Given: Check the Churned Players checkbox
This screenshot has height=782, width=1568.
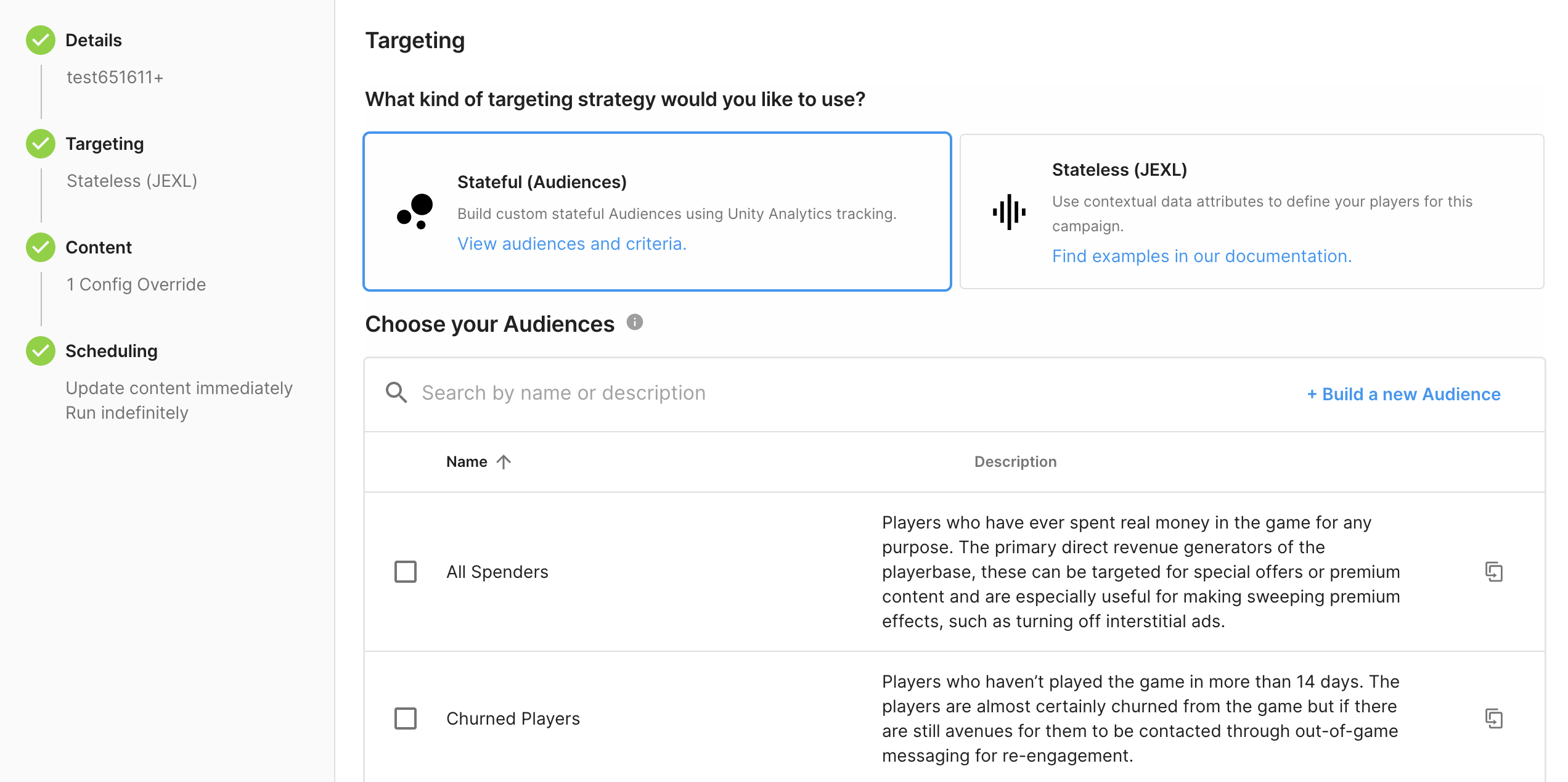Looking at the screenshot, I should (x=406, y=718).
